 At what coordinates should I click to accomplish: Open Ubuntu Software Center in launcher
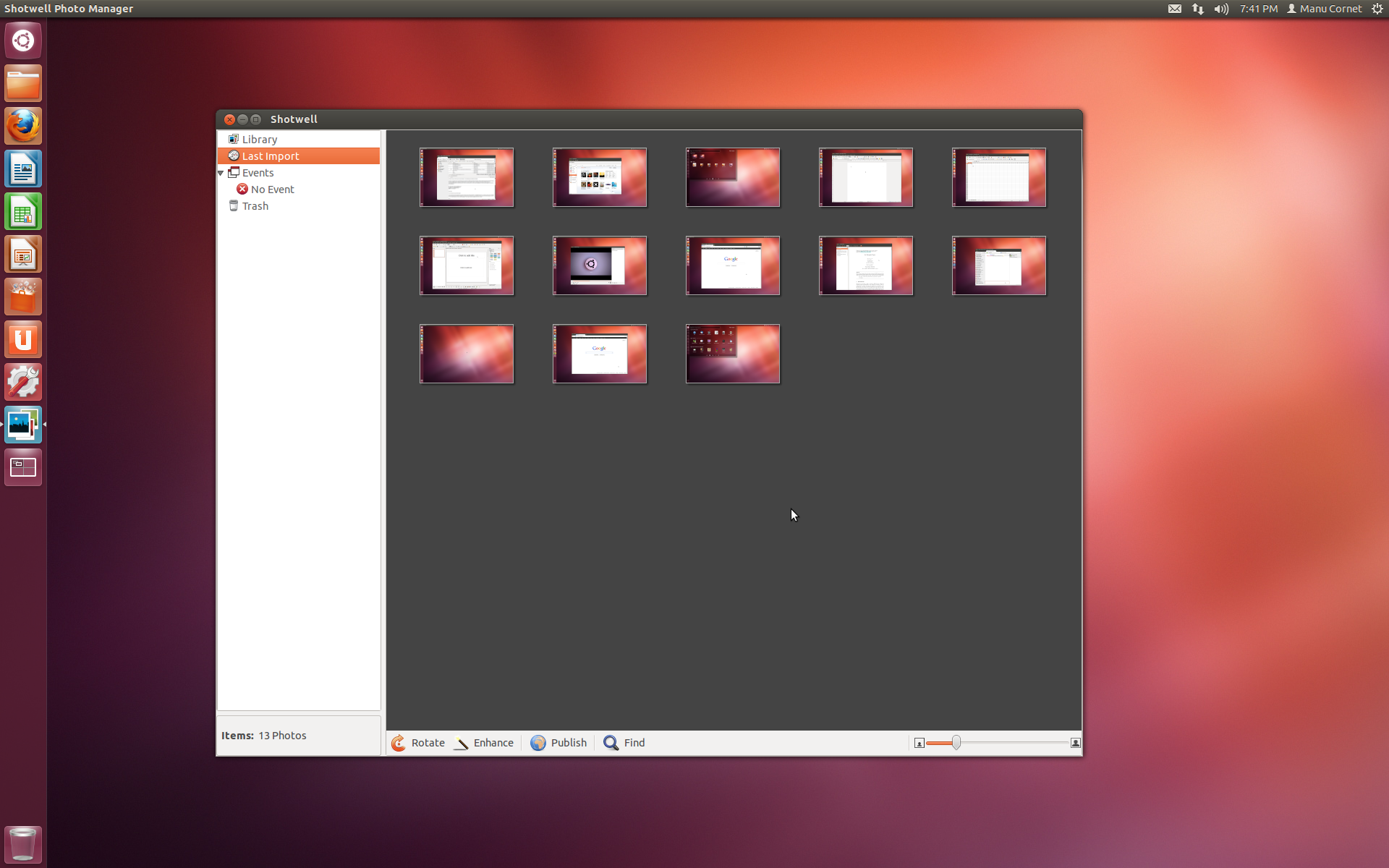(23, 297)
